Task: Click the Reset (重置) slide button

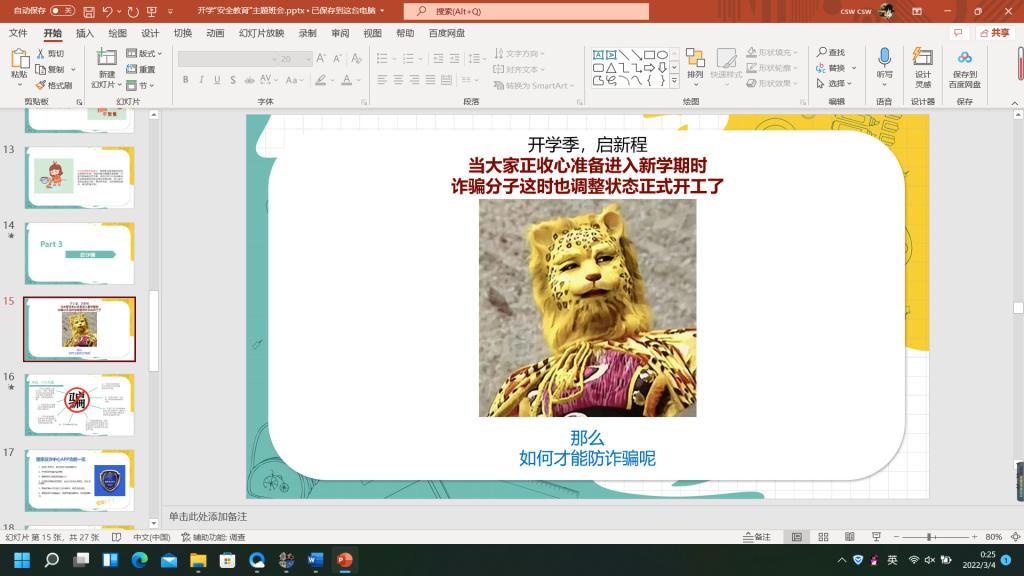Action: pyautogui.click(x=142, y=70)
